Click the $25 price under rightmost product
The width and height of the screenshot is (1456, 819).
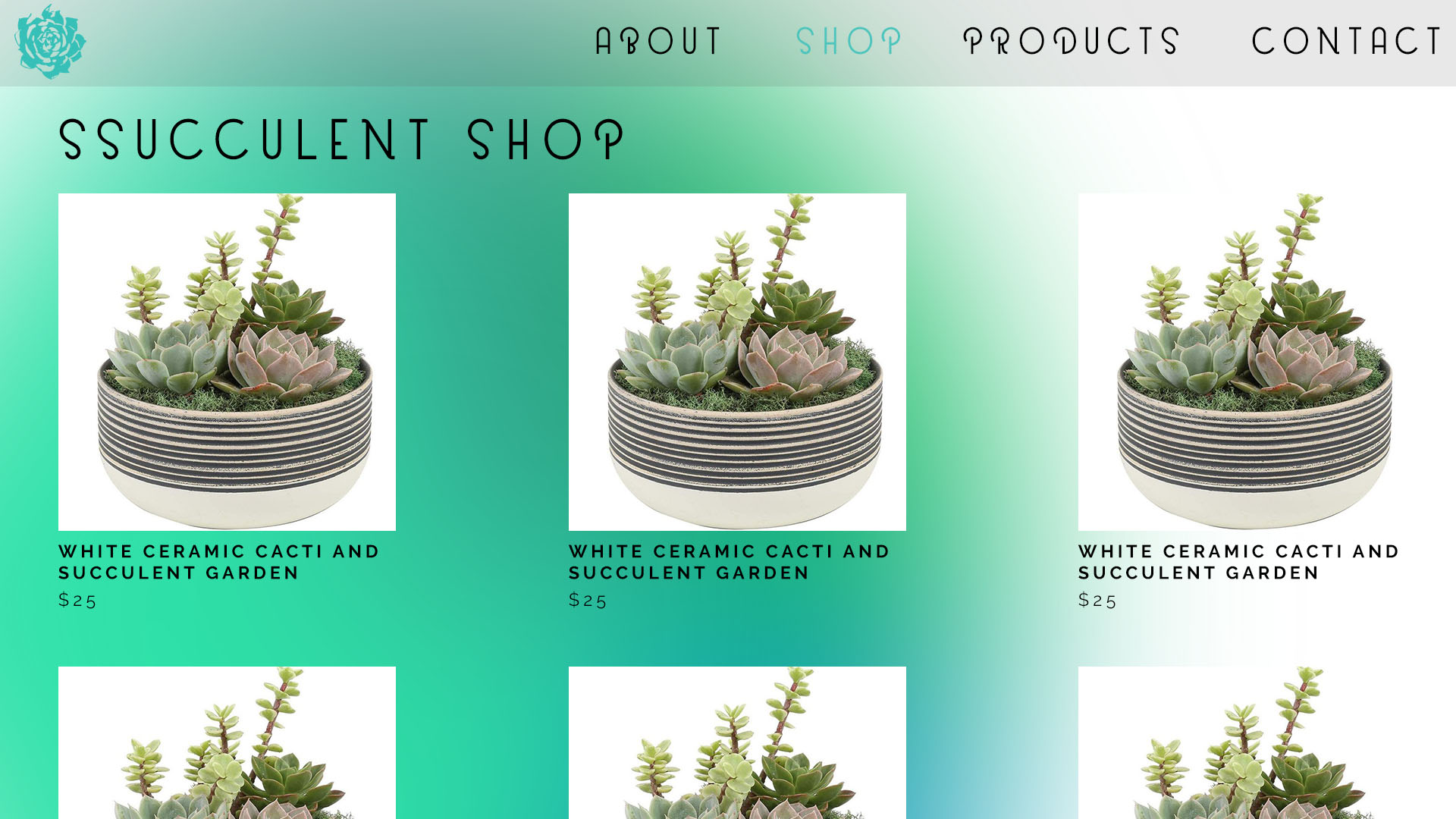tap(1097, 600)
